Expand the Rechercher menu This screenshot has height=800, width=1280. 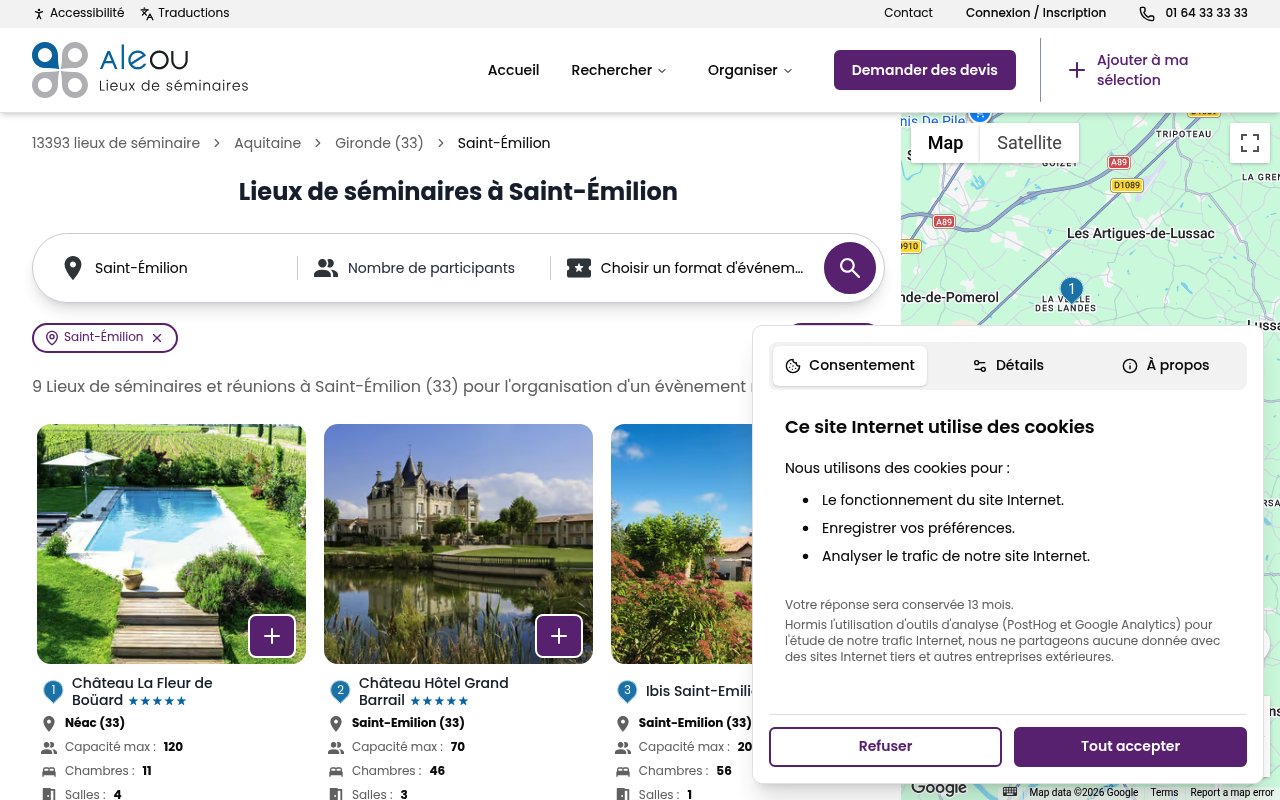click(x=619, y=70)
